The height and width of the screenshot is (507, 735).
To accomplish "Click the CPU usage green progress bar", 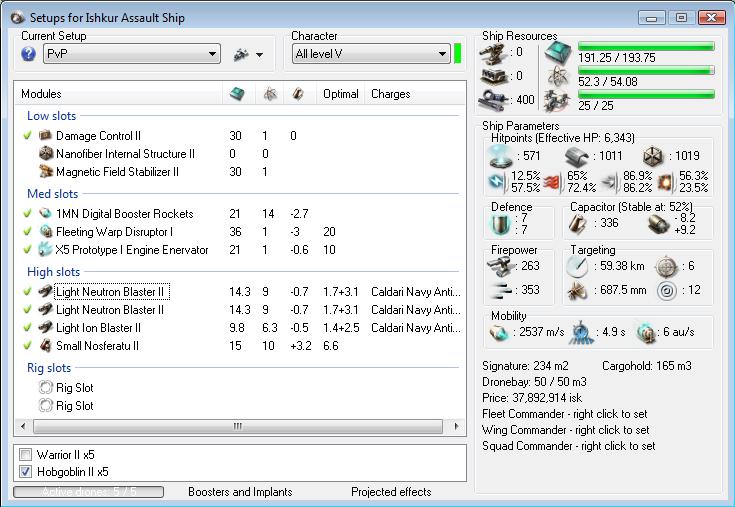I will [x=645, y=47].
